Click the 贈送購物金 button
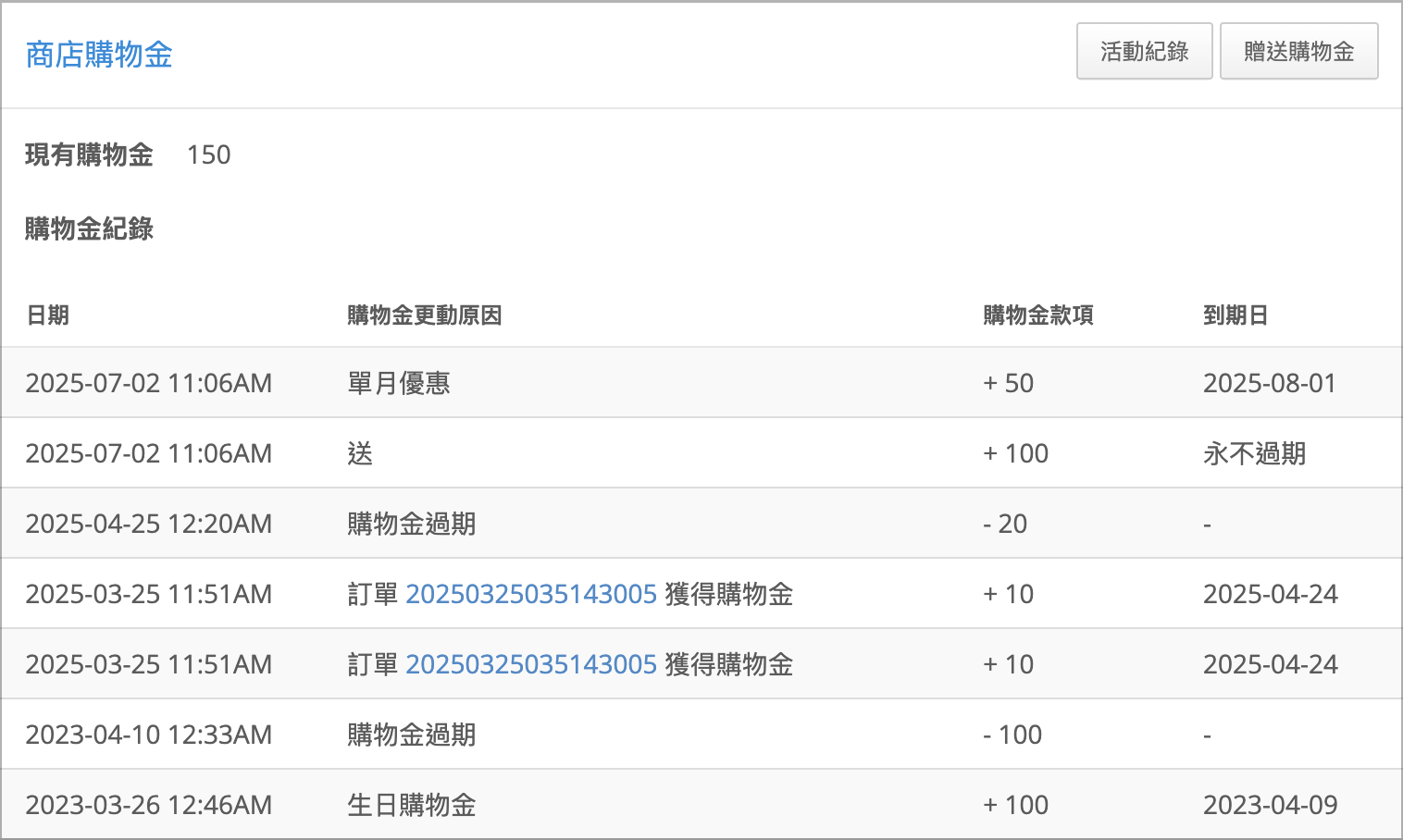This screenshot has width=1403, height=840. tap(1298, 51)
